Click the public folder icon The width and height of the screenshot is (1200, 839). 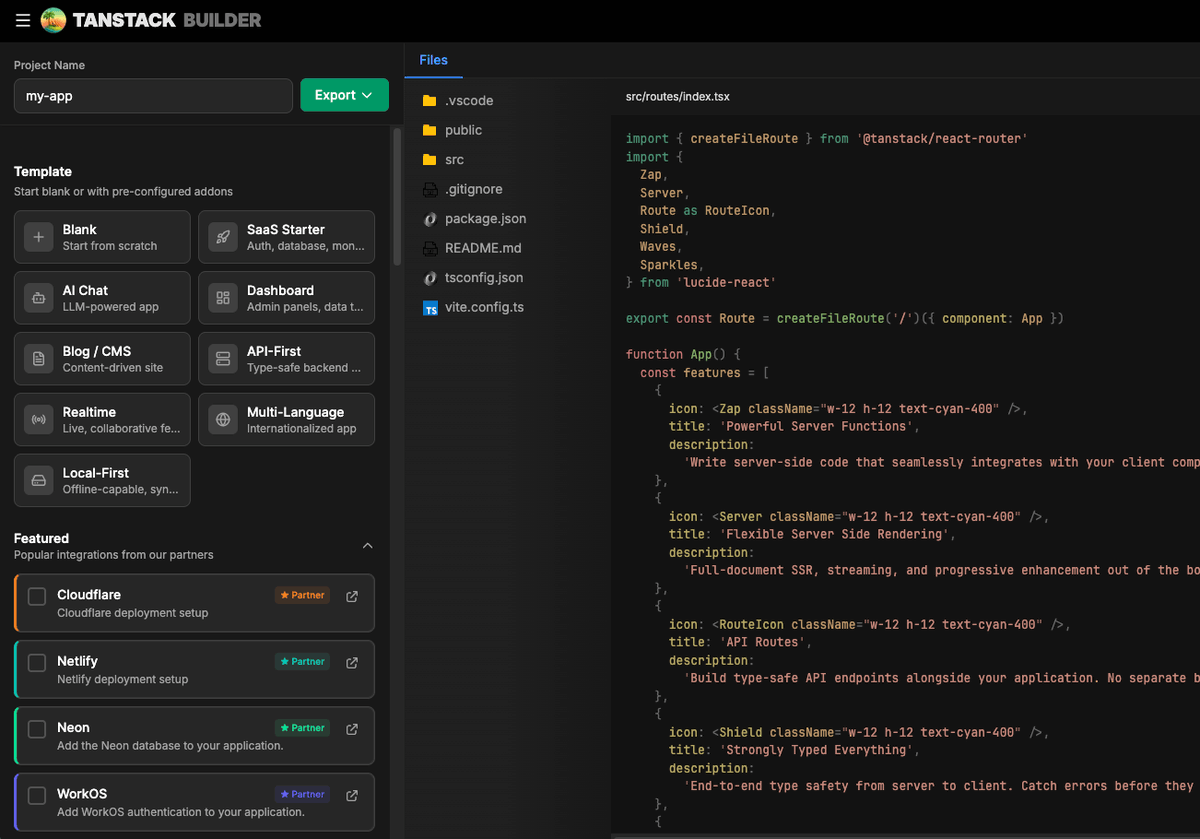430,130
